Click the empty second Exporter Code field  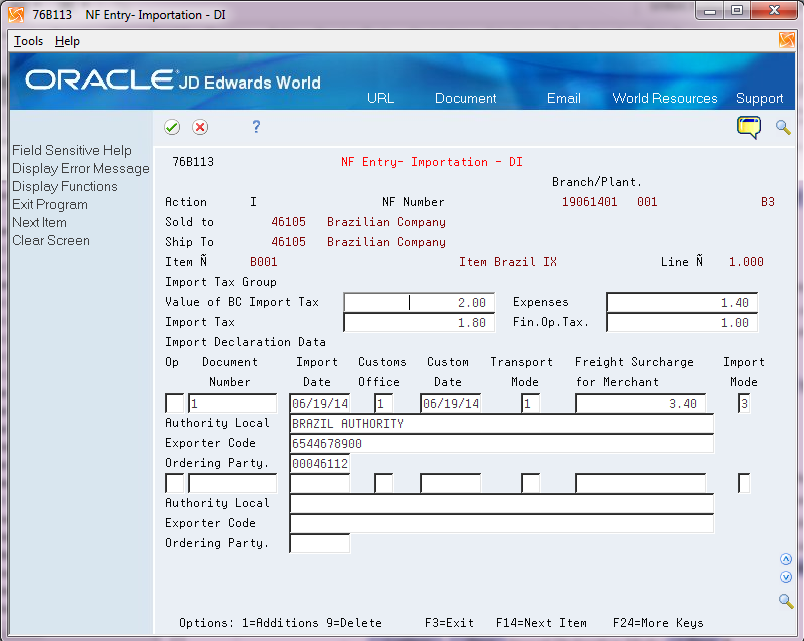tap(501, 524)
